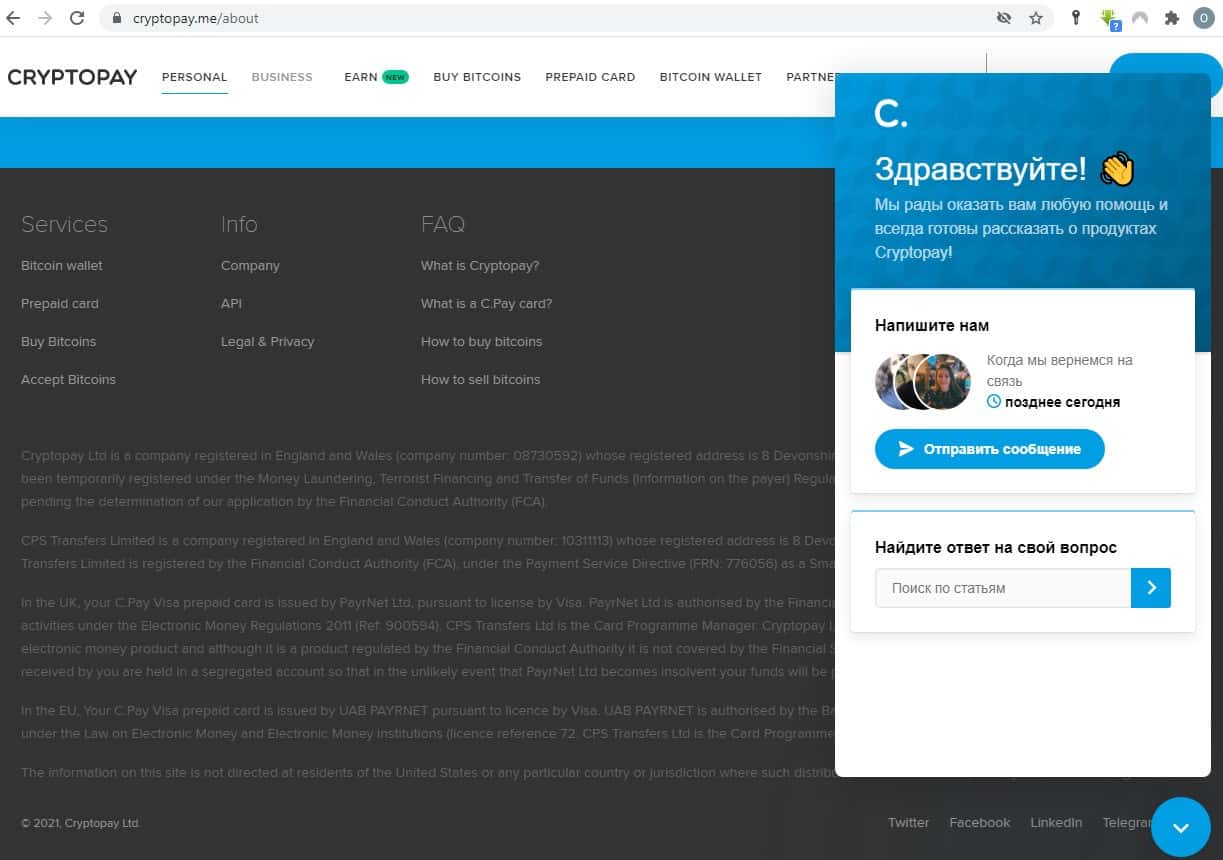Click the CRYPTOPAY logo
This screenshot has width=1223, height=860.
pos(72,77)
